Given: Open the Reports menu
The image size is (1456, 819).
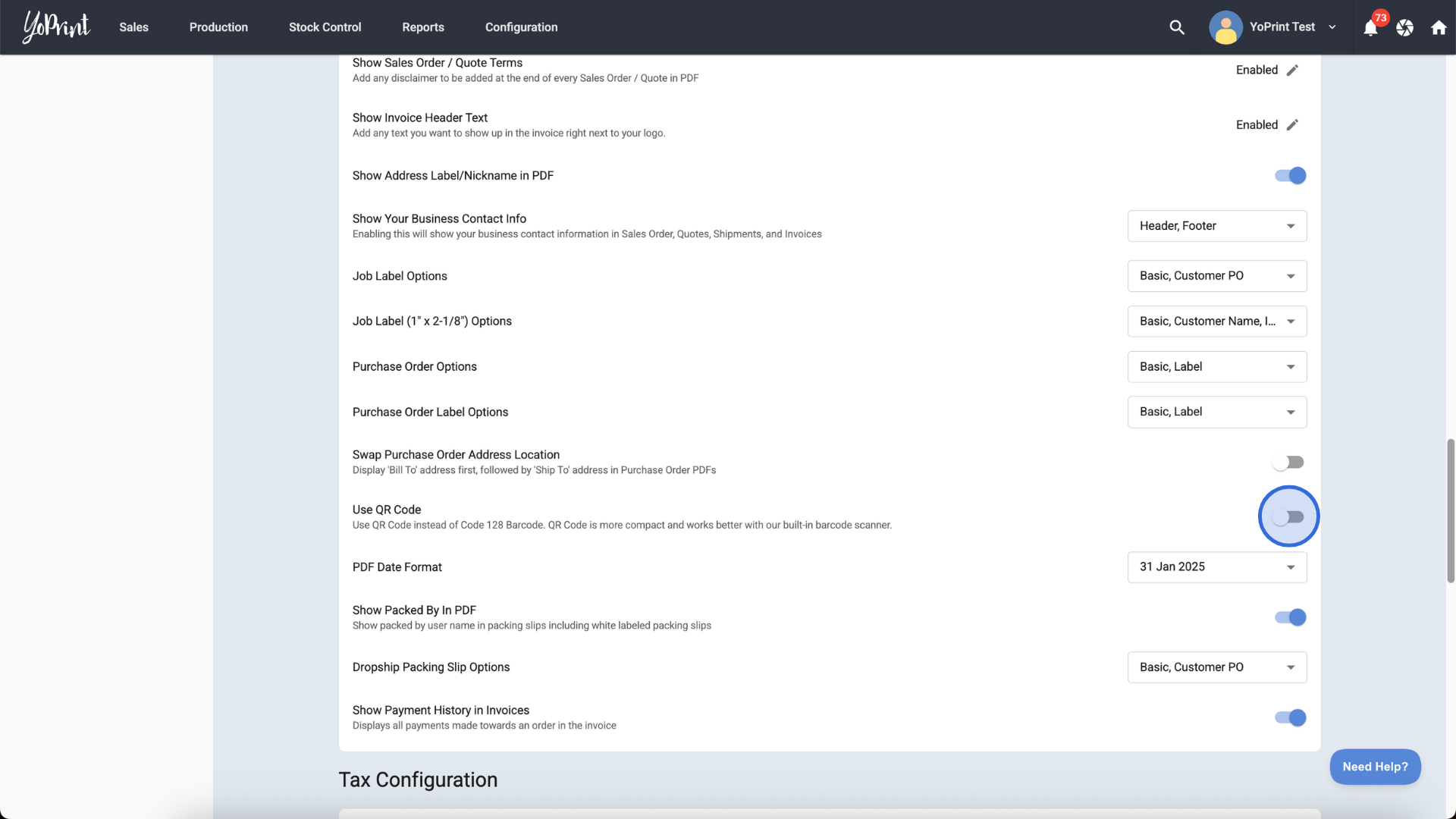Looking at the screenshot, I should (x=423, y=27).
